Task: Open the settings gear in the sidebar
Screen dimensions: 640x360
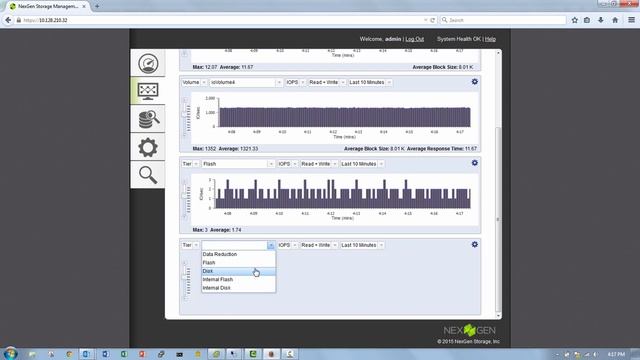Action: pyautogui.click(x=148, y=147)
